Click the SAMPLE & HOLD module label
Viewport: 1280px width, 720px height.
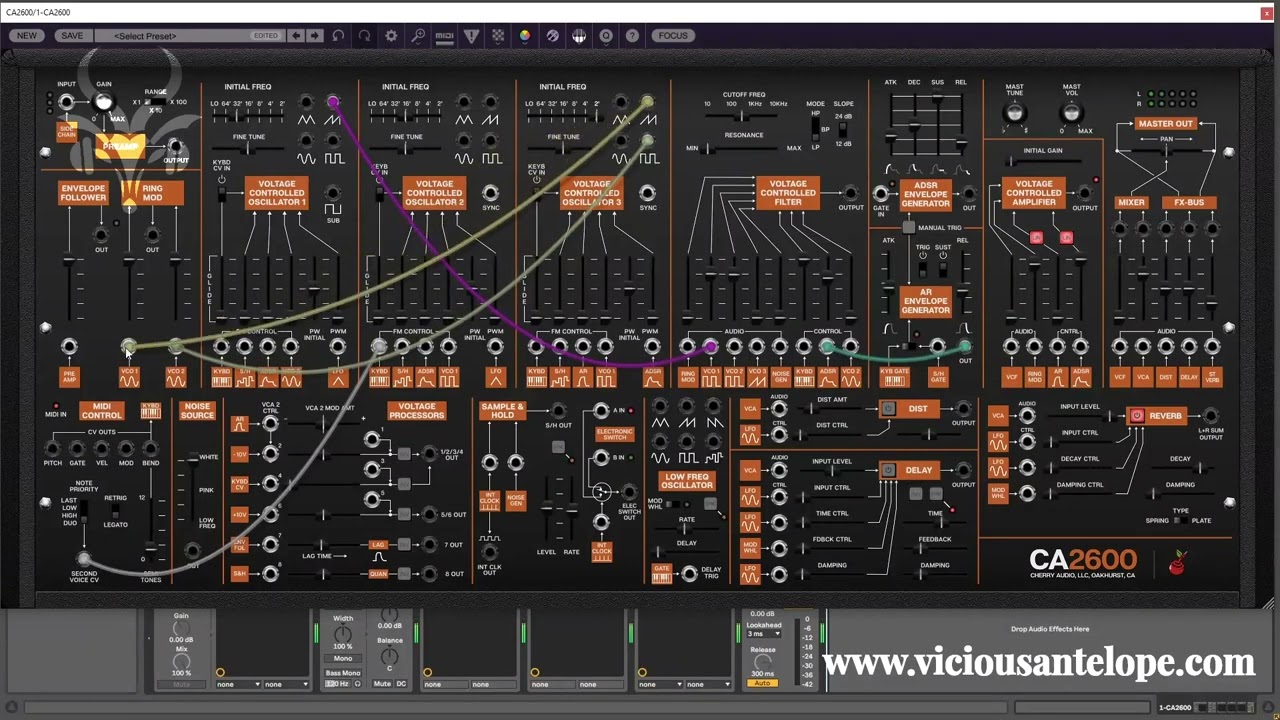pyautogui.click(x=502, y=411)
